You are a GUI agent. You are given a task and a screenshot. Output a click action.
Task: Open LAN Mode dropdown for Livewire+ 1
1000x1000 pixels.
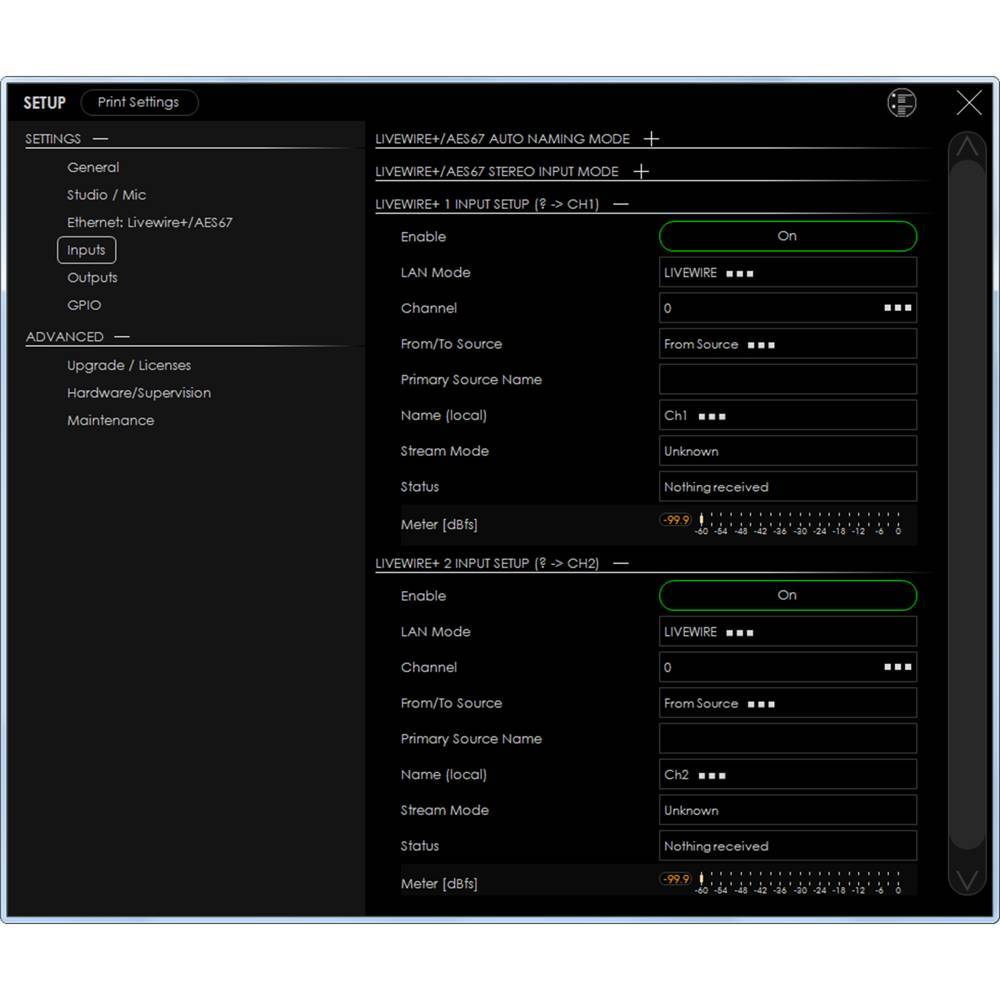coord(788,272)
